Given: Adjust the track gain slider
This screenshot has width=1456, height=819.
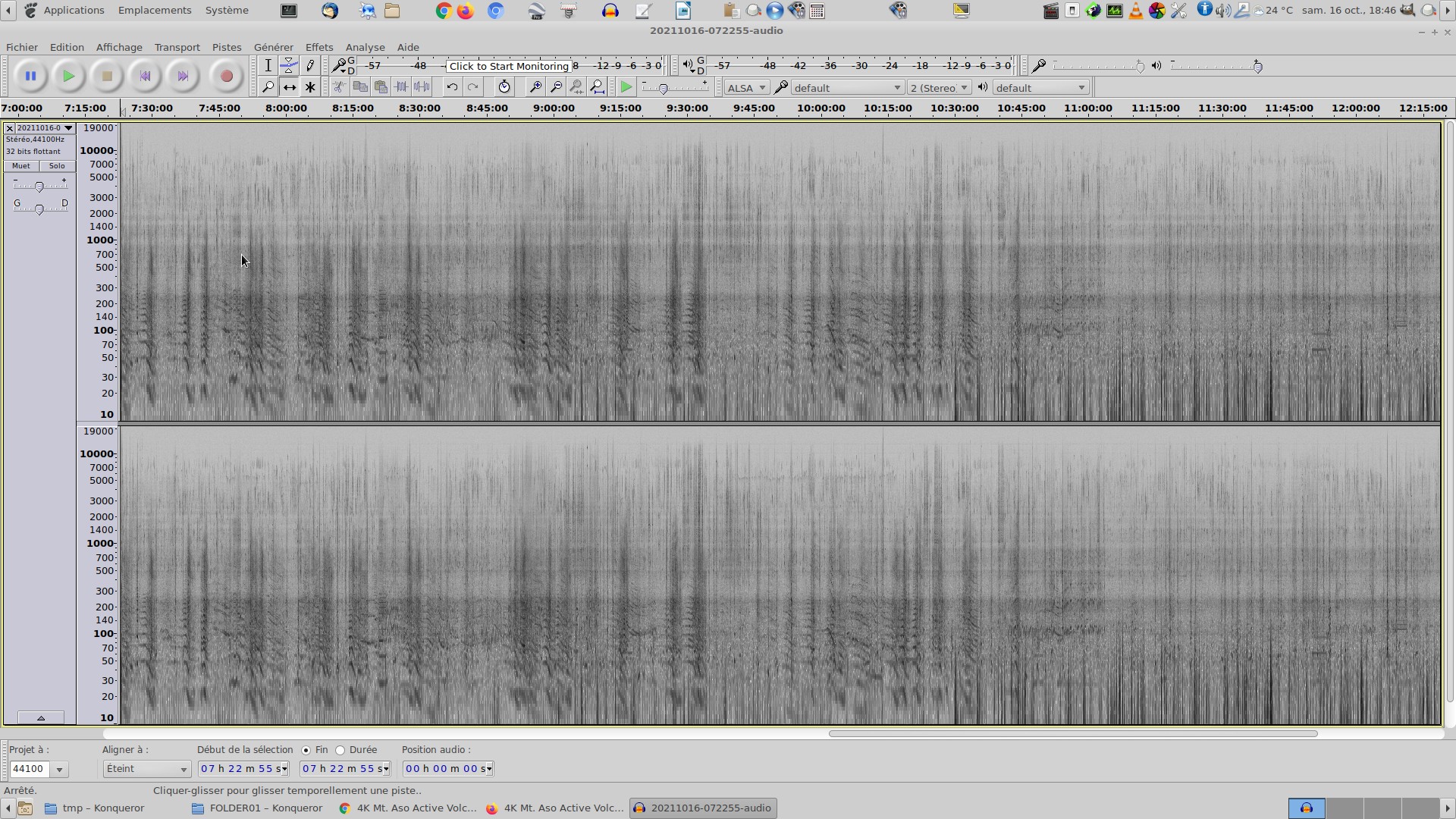Looking at the screenshot, I should tap(39, 187).
